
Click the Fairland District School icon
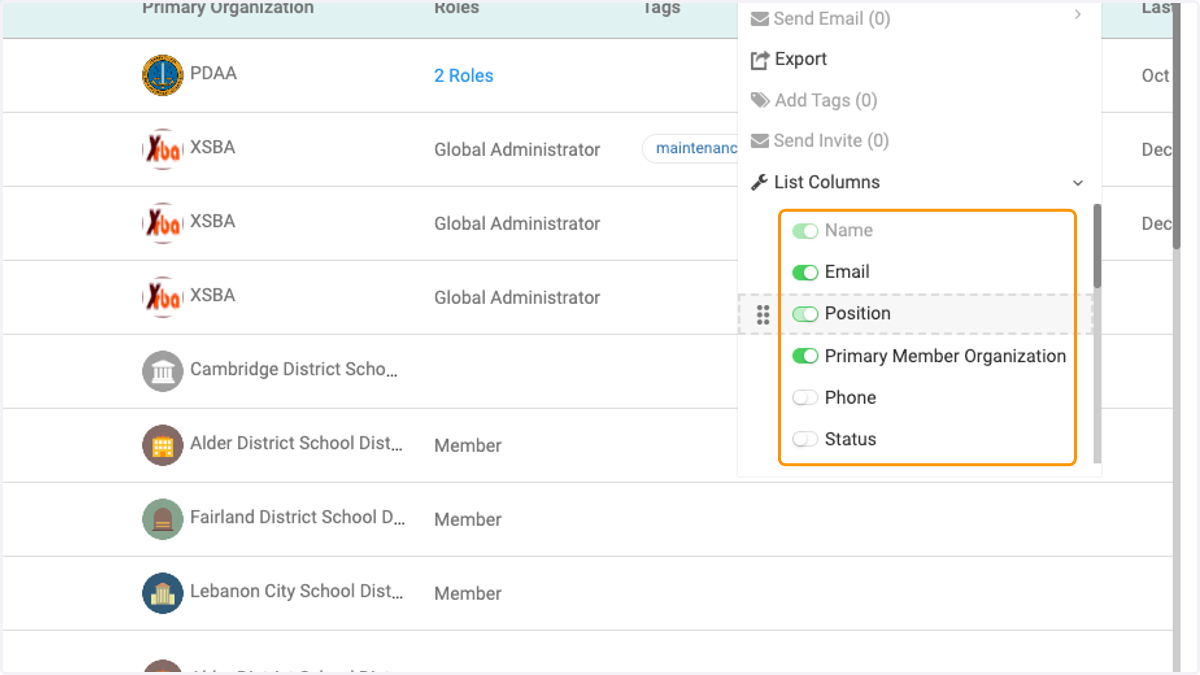point(162,519)
